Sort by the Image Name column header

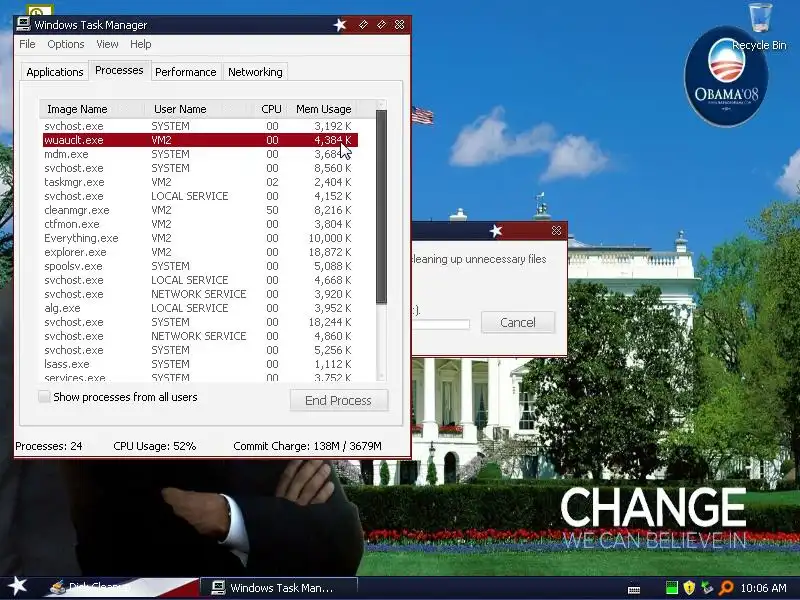92,109
